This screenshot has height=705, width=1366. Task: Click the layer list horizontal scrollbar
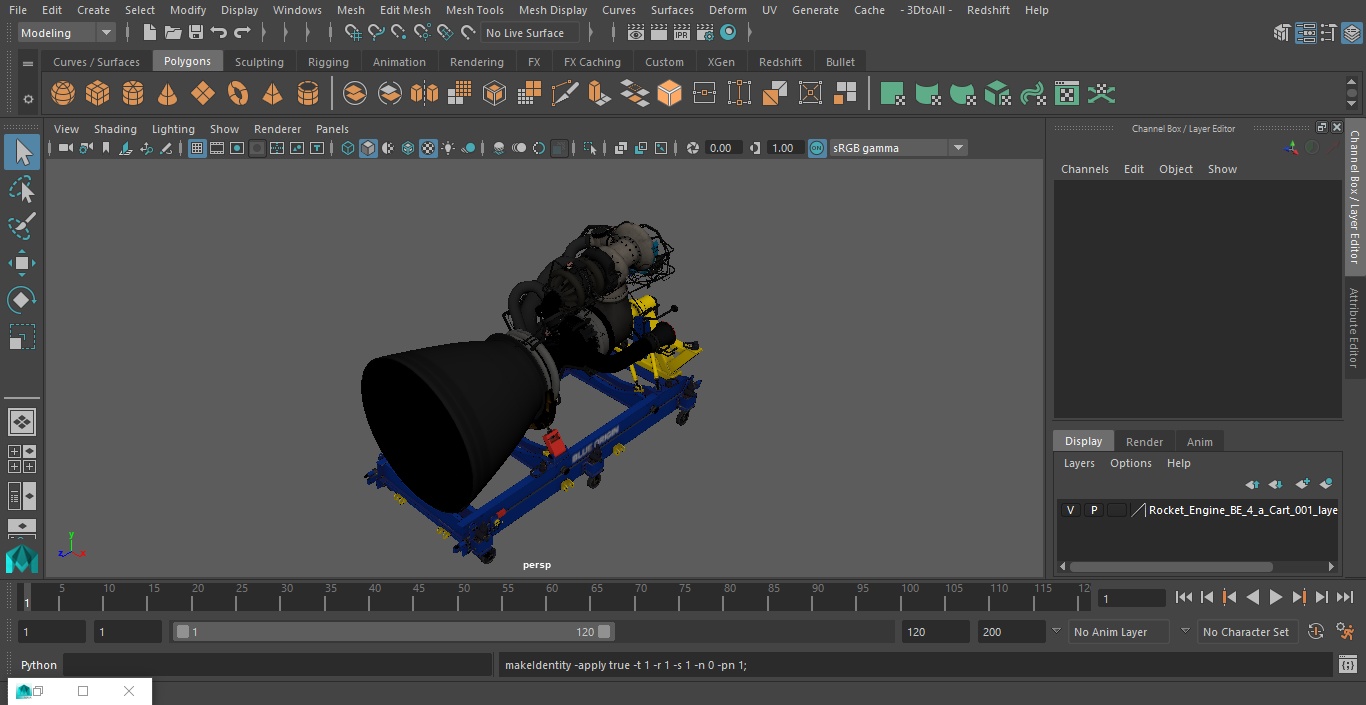[1171, 566]
